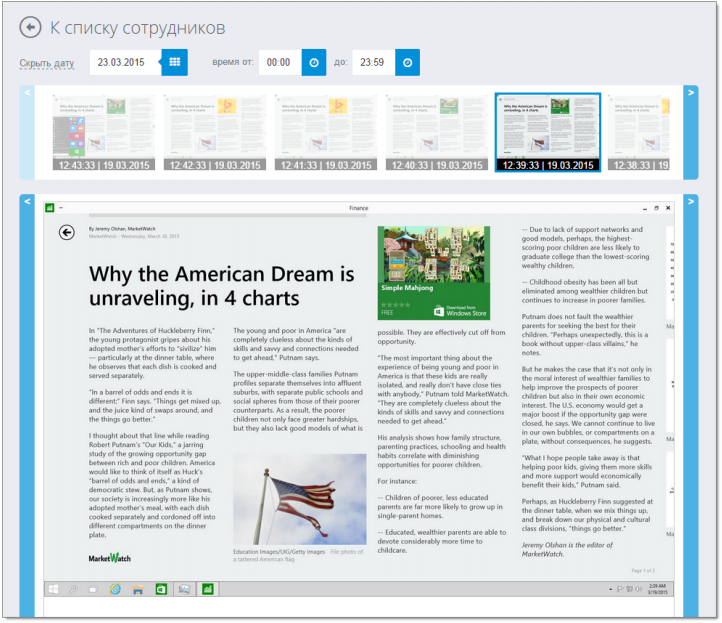Viewport: 722px width, 623px height.
Task: Click the Start button in previewed taskbar
Action: [53, 589]
